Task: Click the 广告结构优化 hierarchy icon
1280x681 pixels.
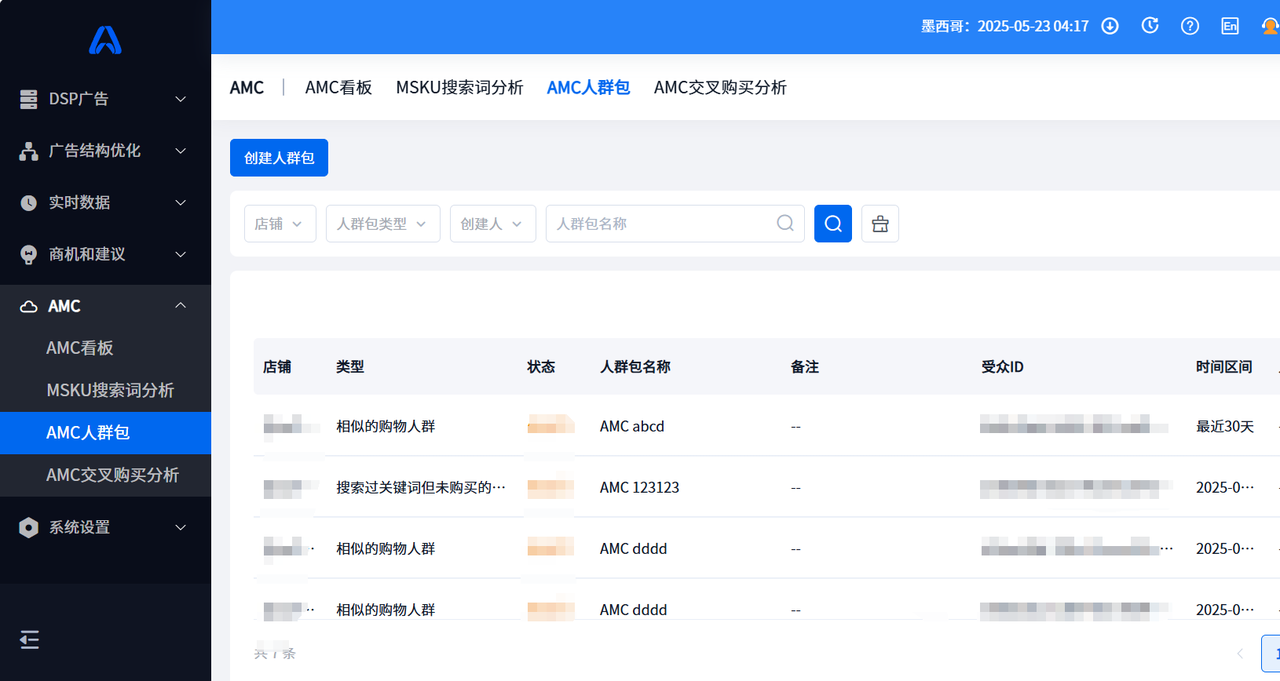Action: [29, 151]
